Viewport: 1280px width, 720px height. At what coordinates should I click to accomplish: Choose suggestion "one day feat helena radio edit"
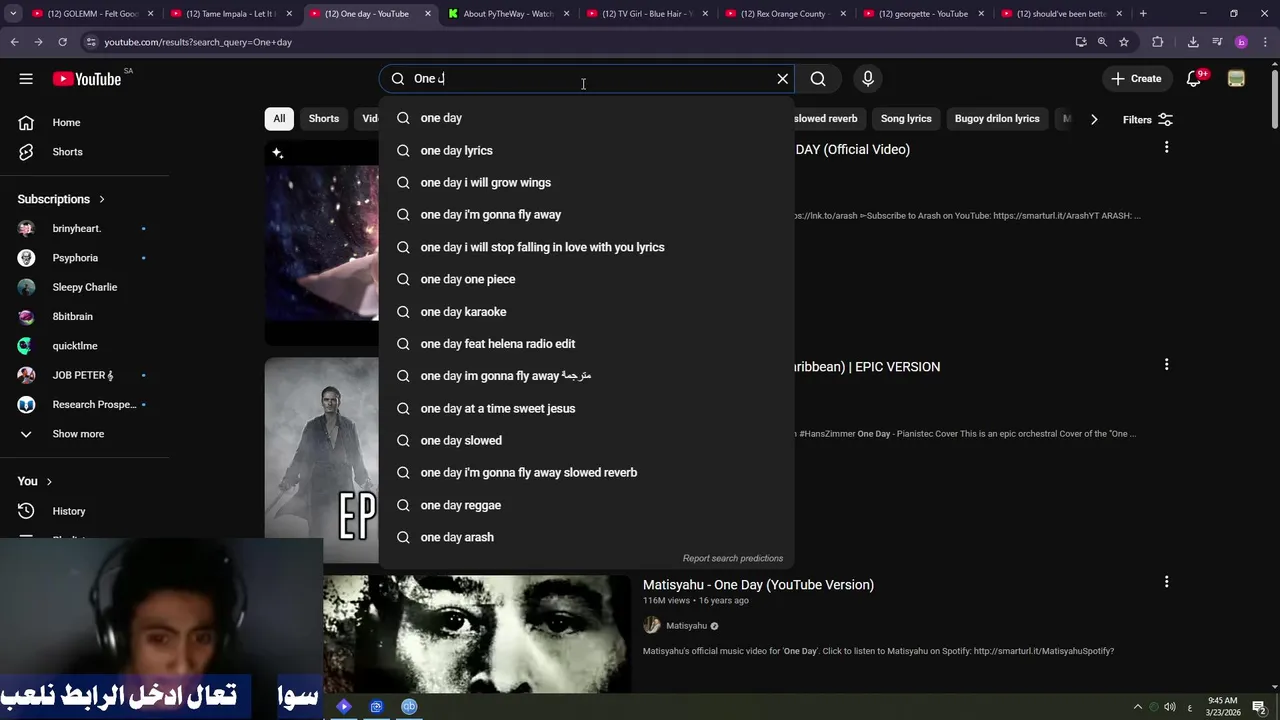587,343
